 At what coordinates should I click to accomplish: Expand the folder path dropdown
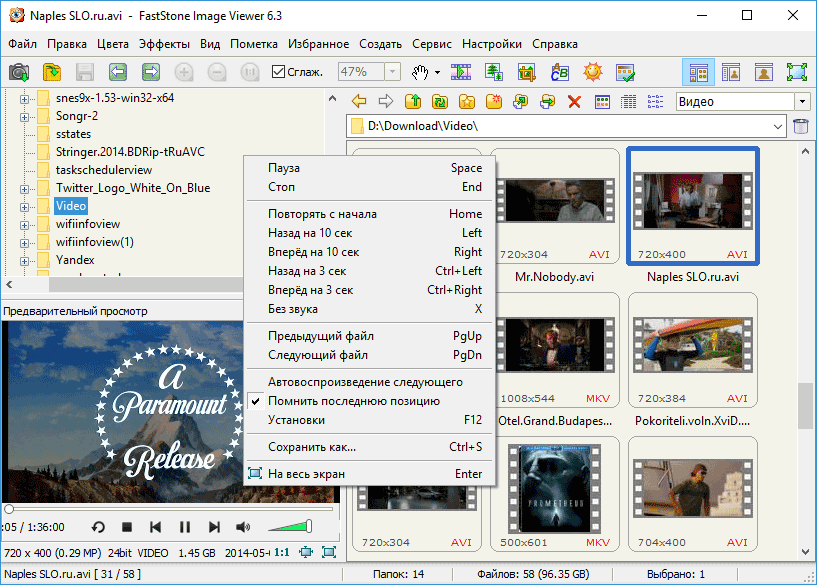[777, 126]
